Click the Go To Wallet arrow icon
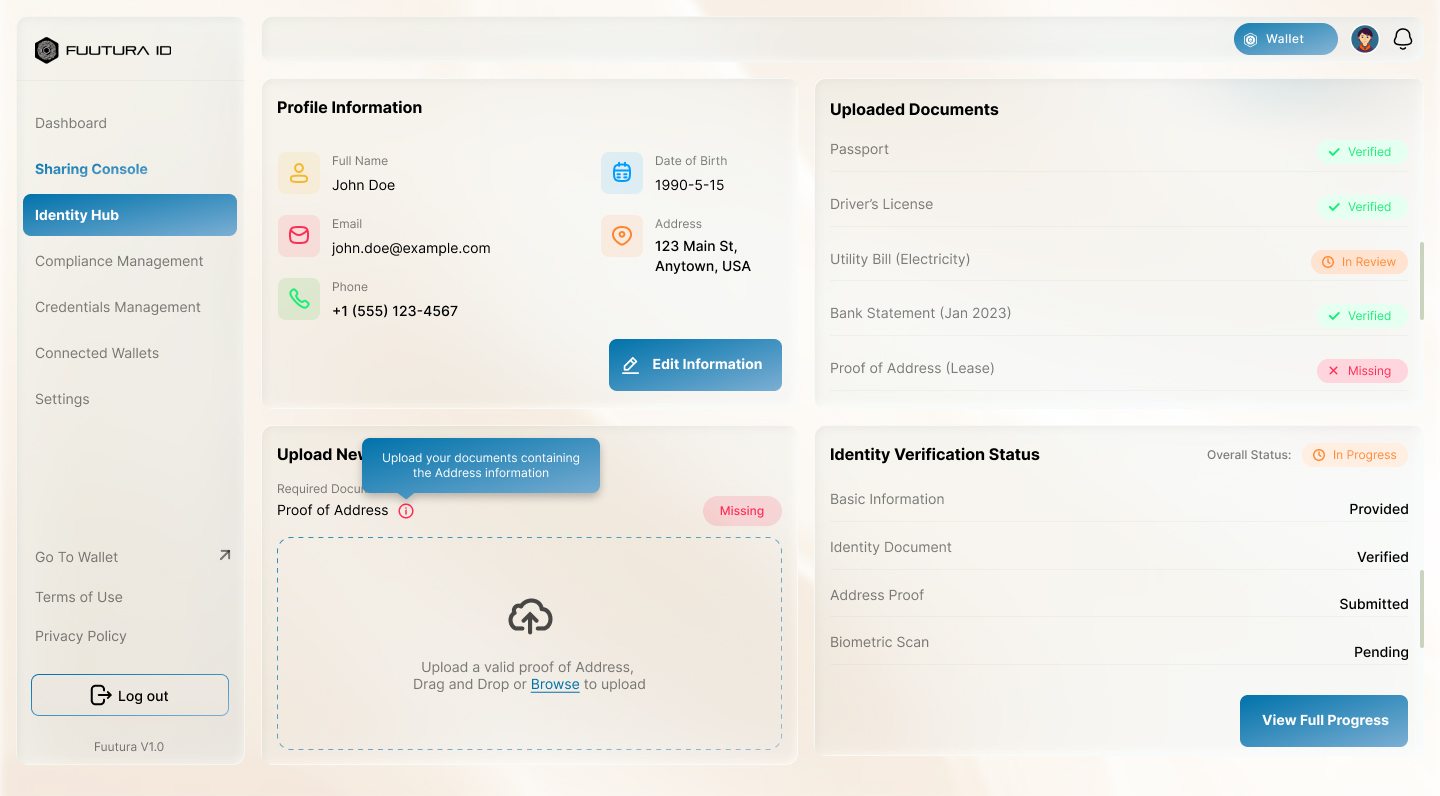 point(225,555)
